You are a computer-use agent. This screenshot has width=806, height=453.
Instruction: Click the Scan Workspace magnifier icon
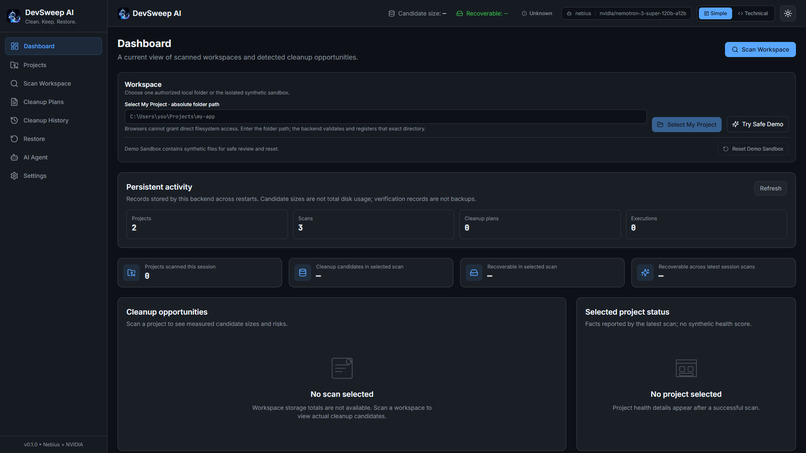[x=14, y=83]
